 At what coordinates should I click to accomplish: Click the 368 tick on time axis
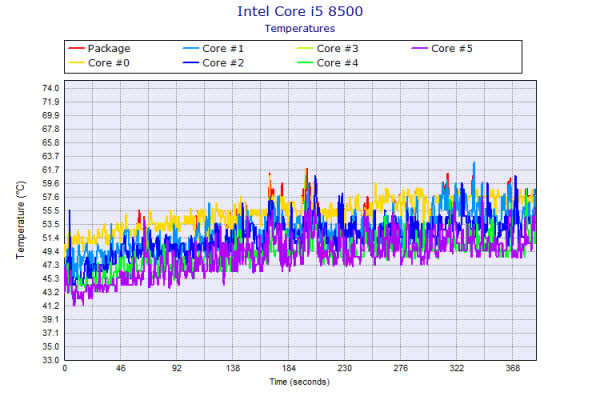[513, 368]
